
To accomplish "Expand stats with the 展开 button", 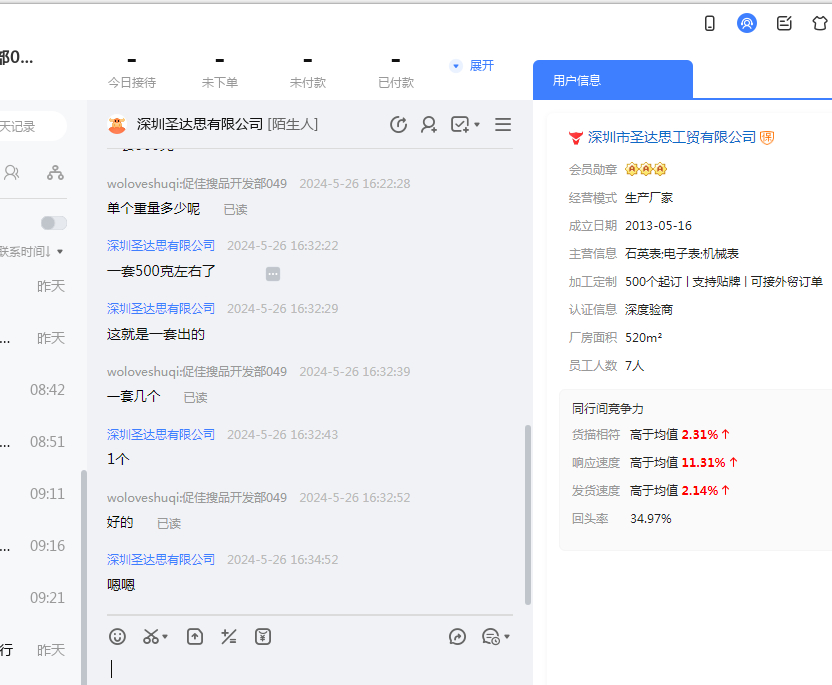I will tap(473, 66).
